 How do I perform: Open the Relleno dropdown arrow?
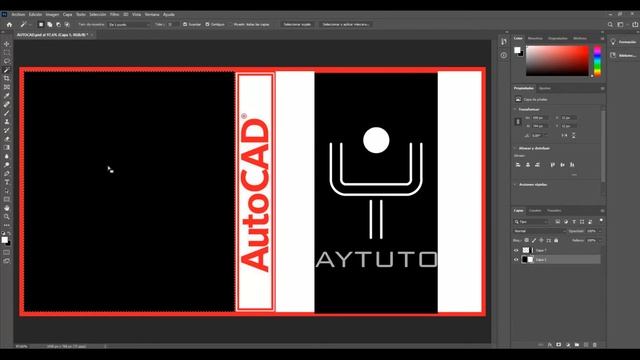point(600,240)
